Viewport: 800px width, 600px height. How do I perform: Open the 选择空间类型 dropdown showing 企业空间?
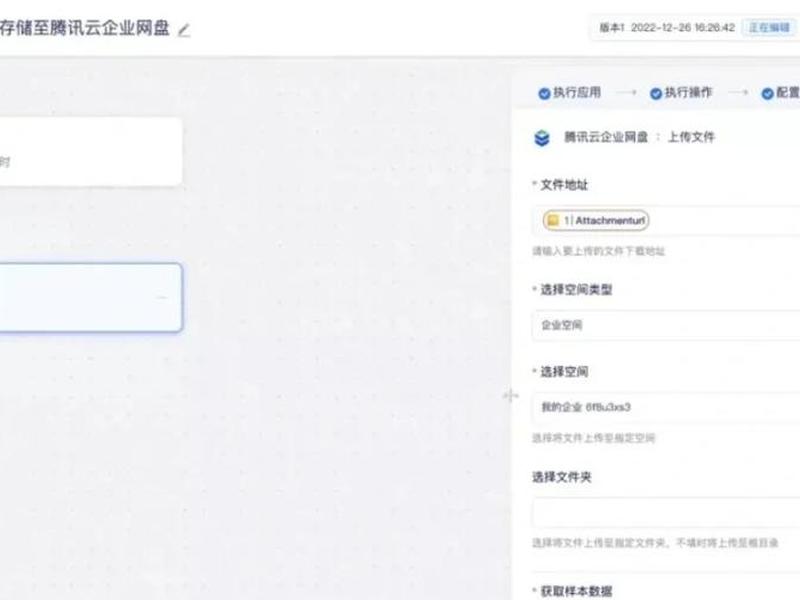coord(666,325)
